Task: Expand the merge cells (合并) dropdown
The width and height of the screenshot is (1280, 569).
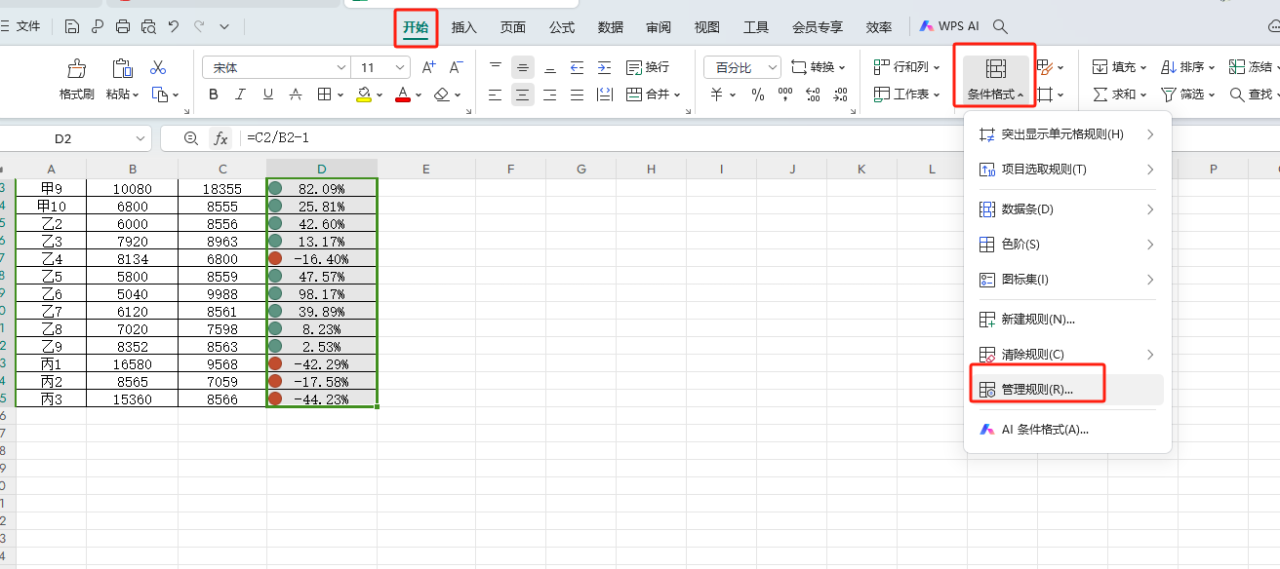Action: (x=676, y=95)
